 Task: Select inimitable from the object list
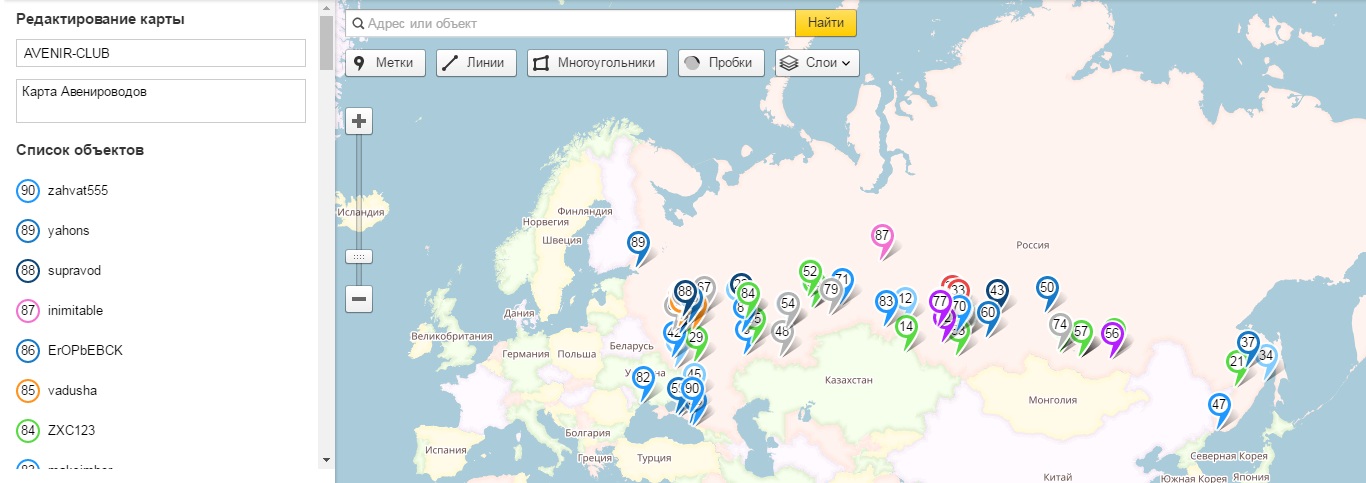coord(75,311)
